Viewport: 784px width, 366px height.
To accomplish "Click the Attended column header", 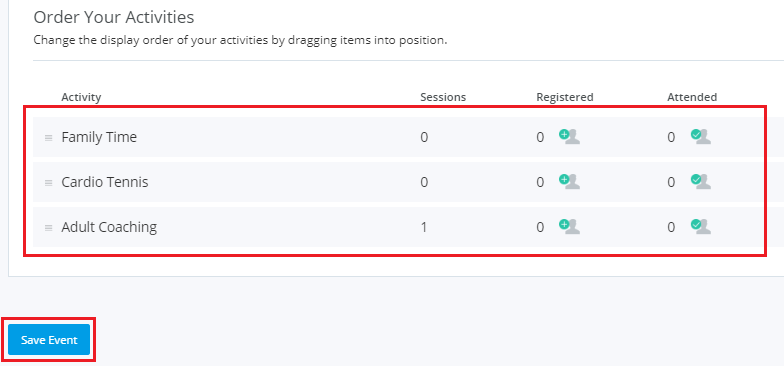I will click(x=692, y=97).
